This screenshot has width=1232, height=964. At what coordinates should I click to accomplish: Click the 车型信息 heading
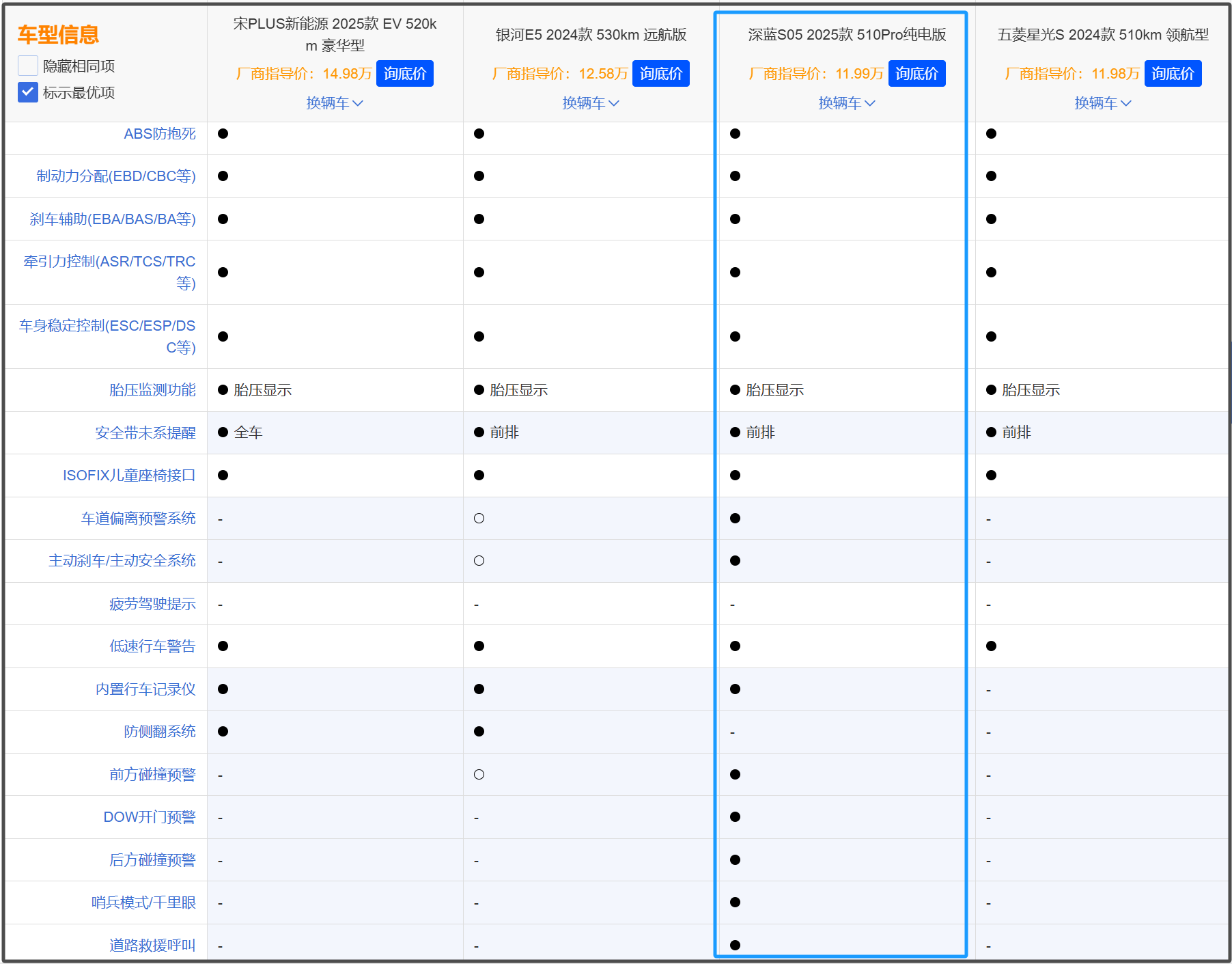58,34
